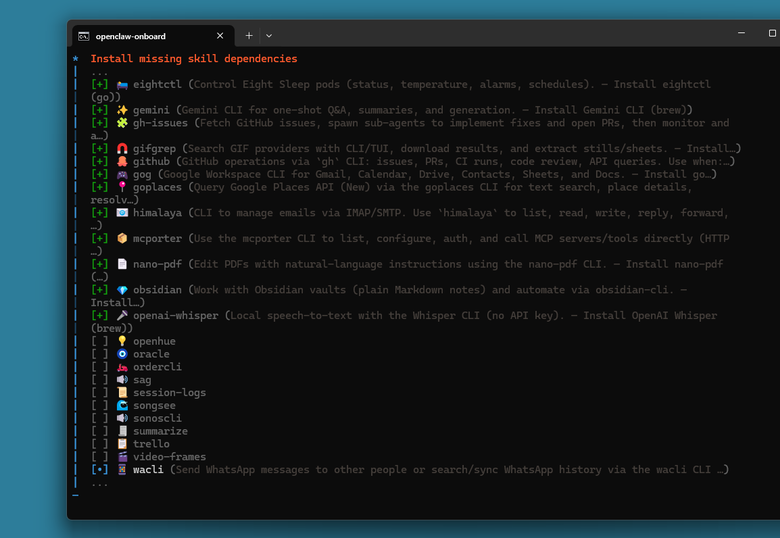The width and height of the screenshot is (780, 538).
Task: Open the new tab profile dropdown arrow
Action: tap(269, 36)
